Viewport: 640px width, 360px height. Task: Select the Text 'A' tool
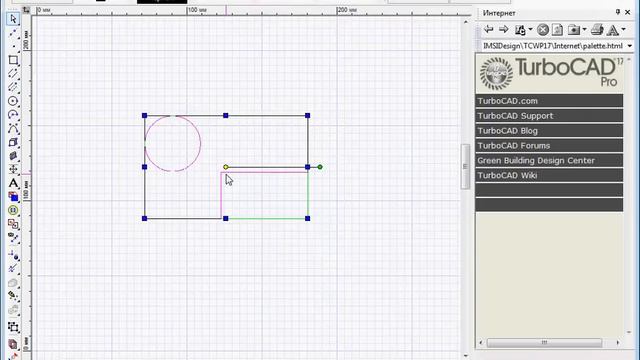click(13, 183)
